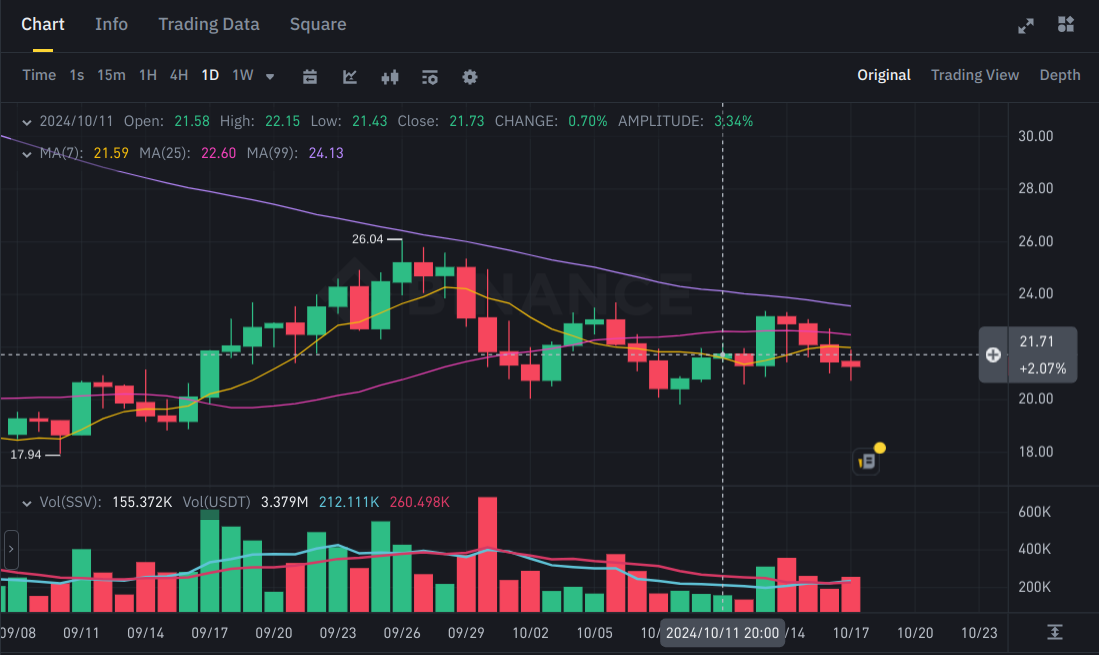
Task: Click the MA(99) value 24.13
Action: pos(326,153)
